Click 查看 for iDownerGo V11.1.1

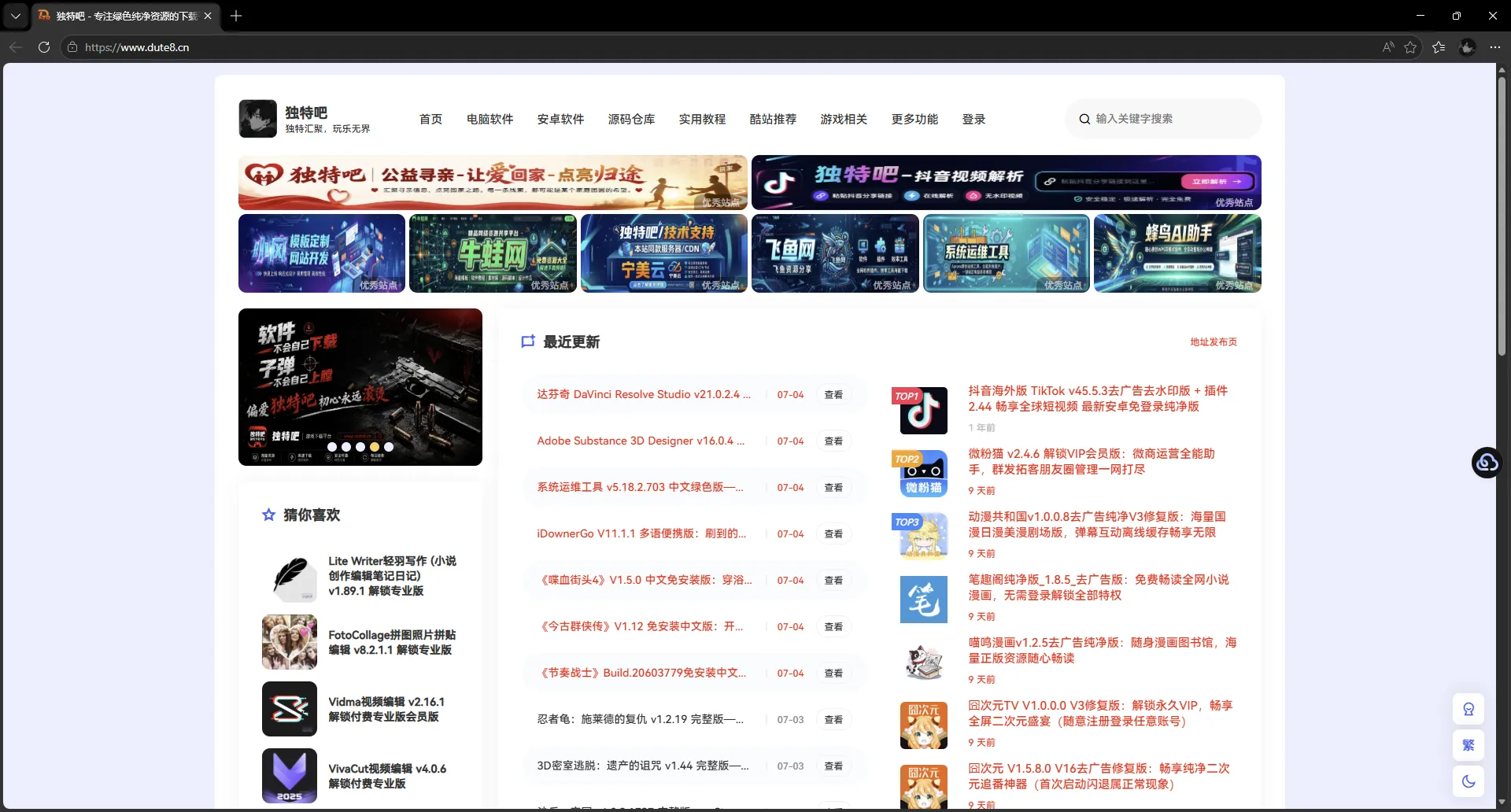(833, 534)
